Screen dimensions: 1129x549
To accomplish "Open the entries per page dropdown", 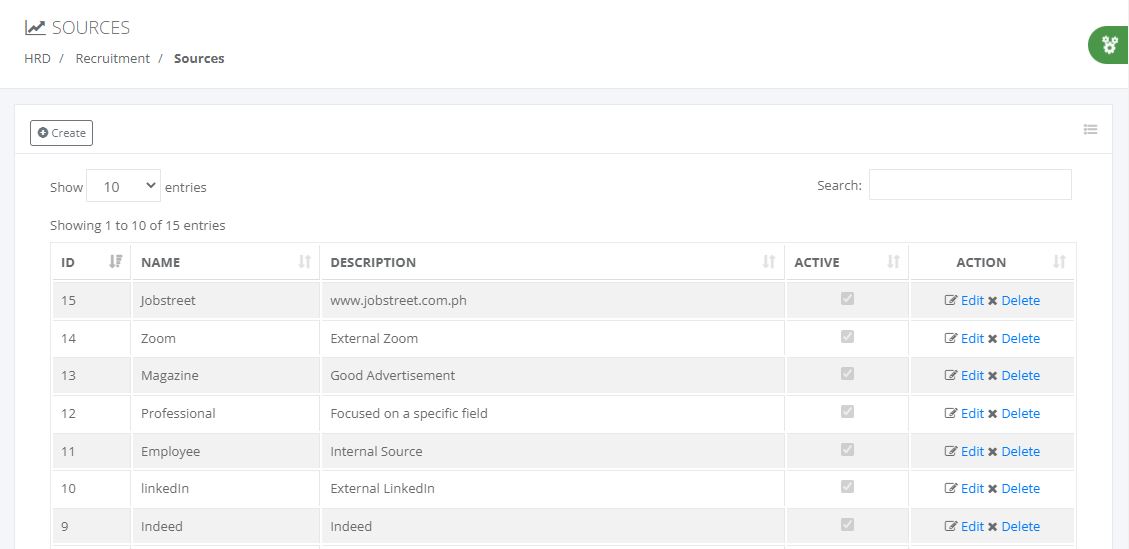I will tap(123, 186).
